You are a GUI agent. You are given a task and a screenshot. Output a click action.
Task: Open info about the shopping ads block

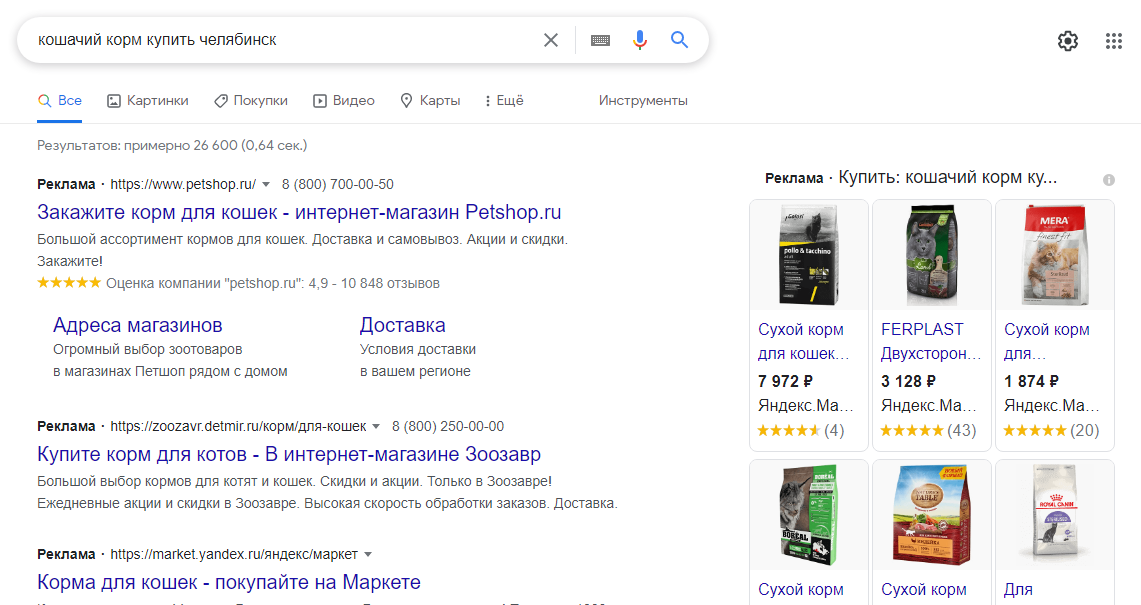[x=1108, y=180]
